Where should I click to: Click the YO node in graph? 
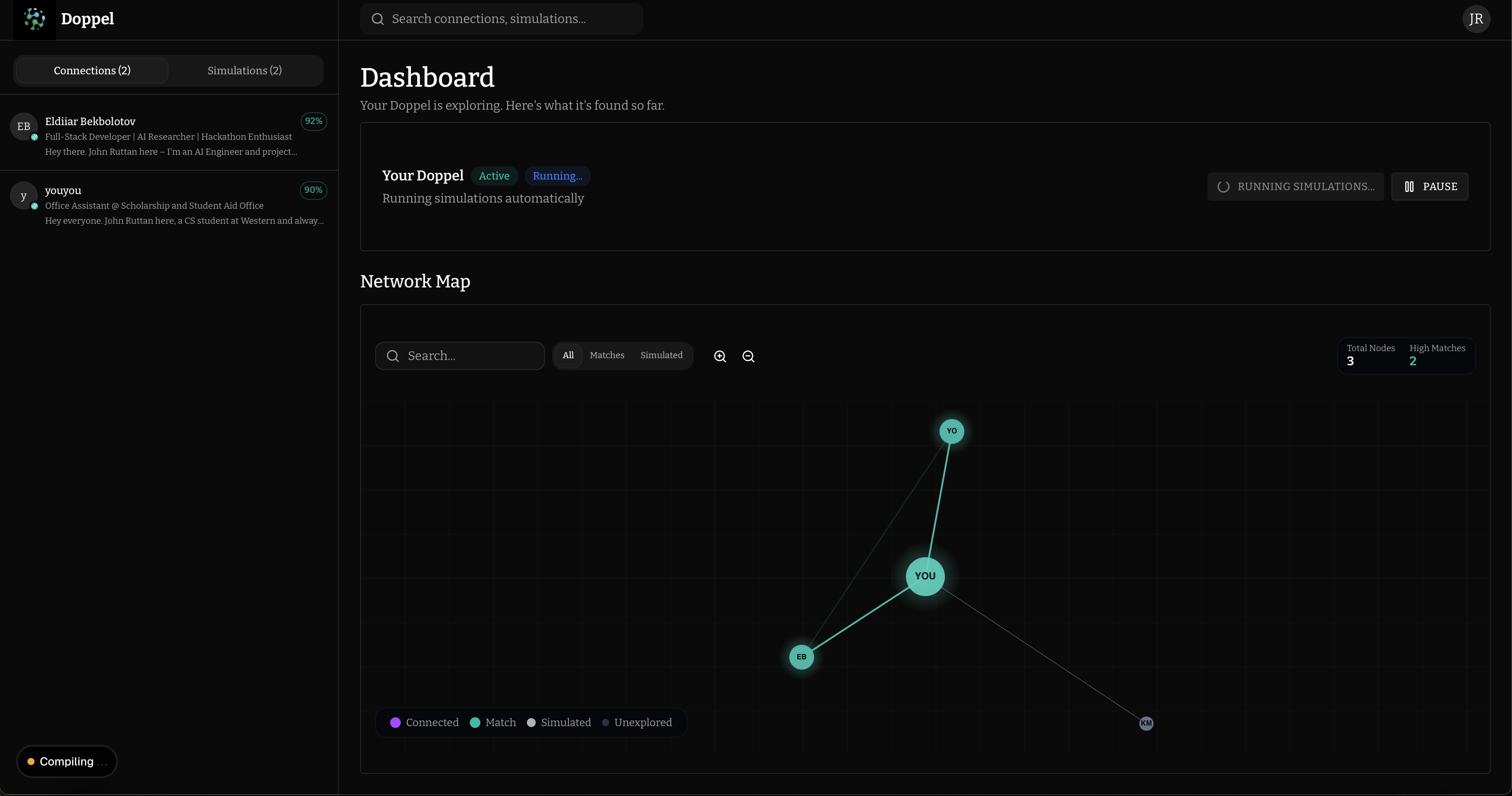coord(952,431)
